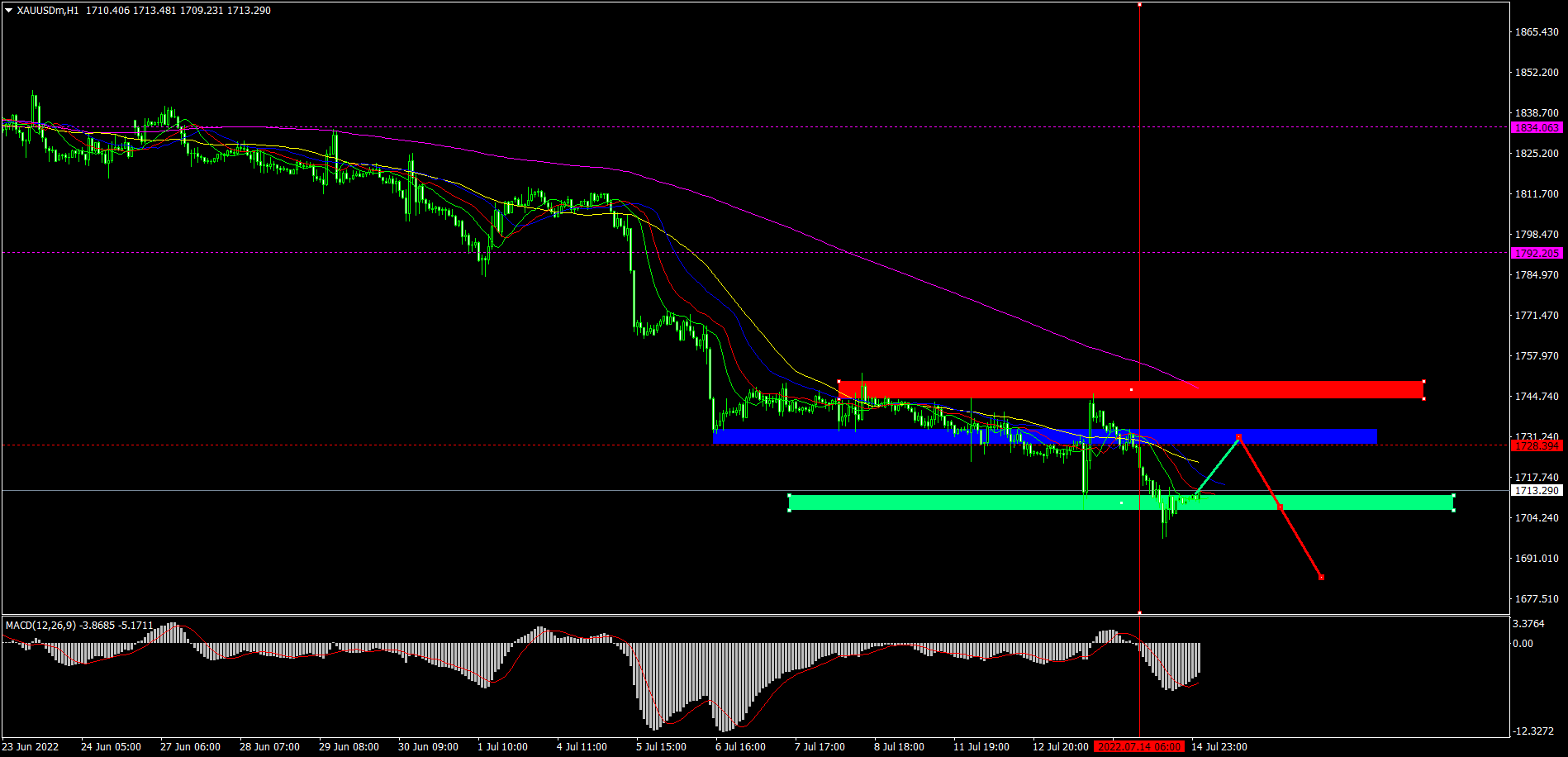Click price scale value 1811.700

click(x=1537, y=194)
